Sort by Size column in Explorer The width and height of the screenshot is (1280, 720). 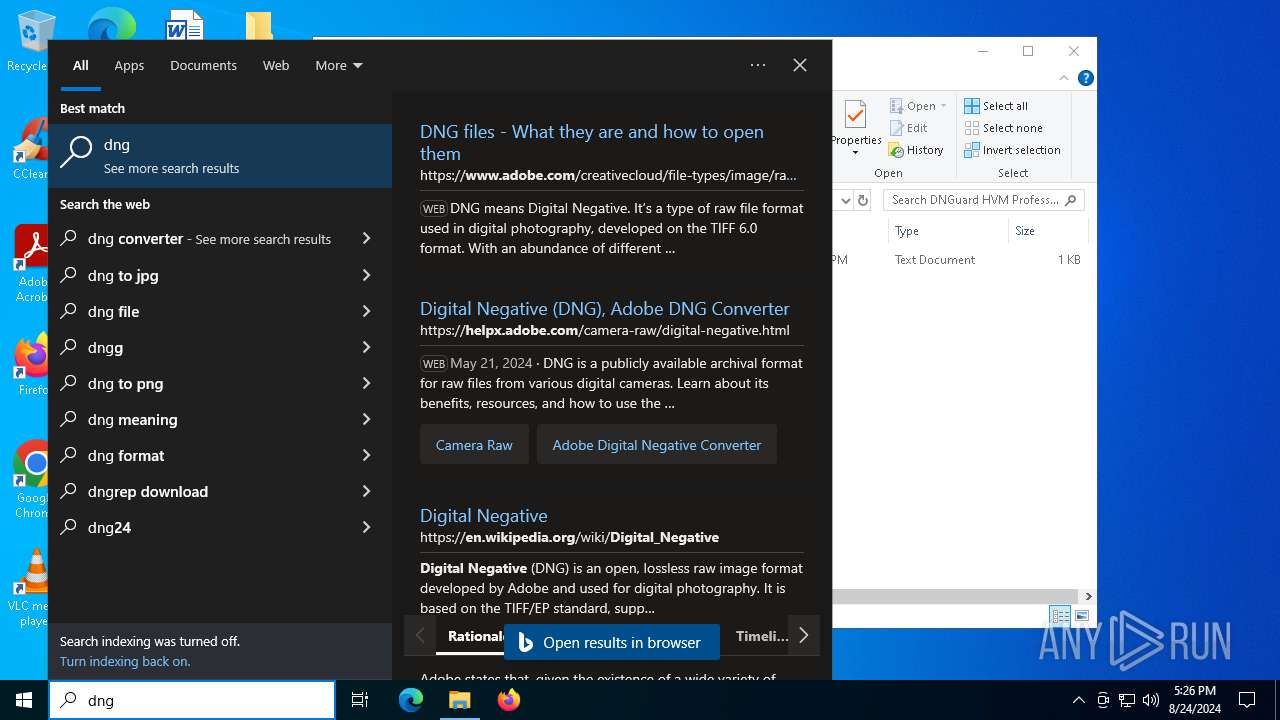pos(1048,231)
